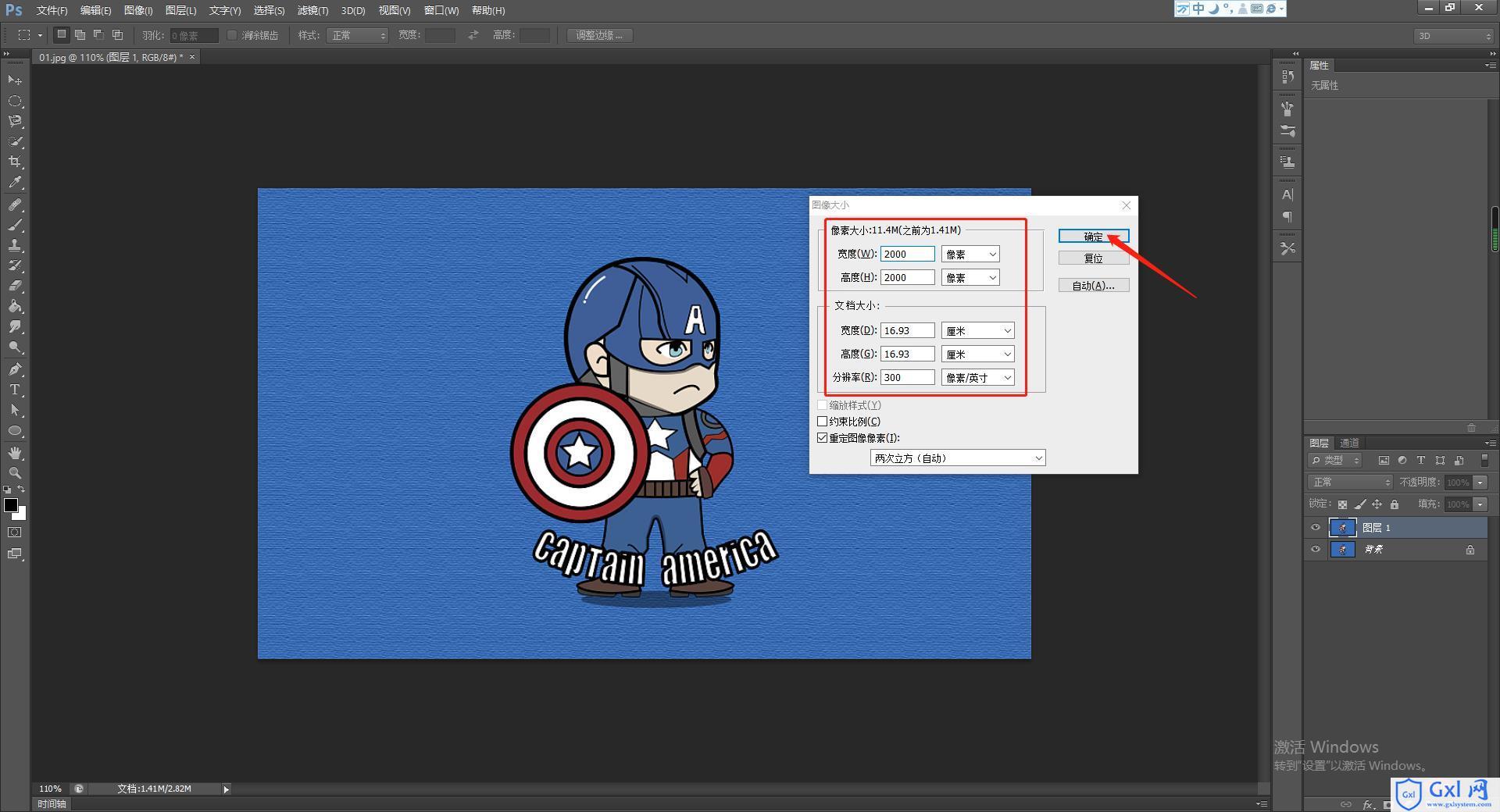Uncheck 重定图像像素 checkbox
This screenshot has height=812, width=1500.
(x=822, y=438)
